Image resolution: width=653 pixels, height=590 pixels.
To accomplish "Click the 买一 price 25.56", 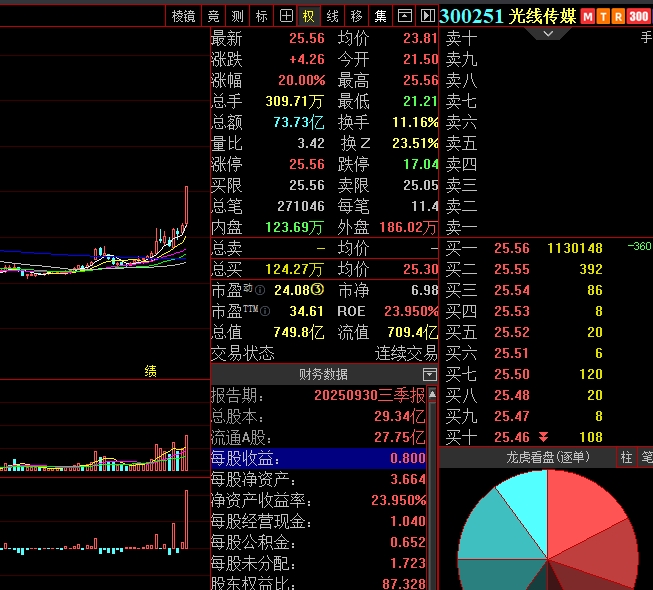I will tap(512, 248).
